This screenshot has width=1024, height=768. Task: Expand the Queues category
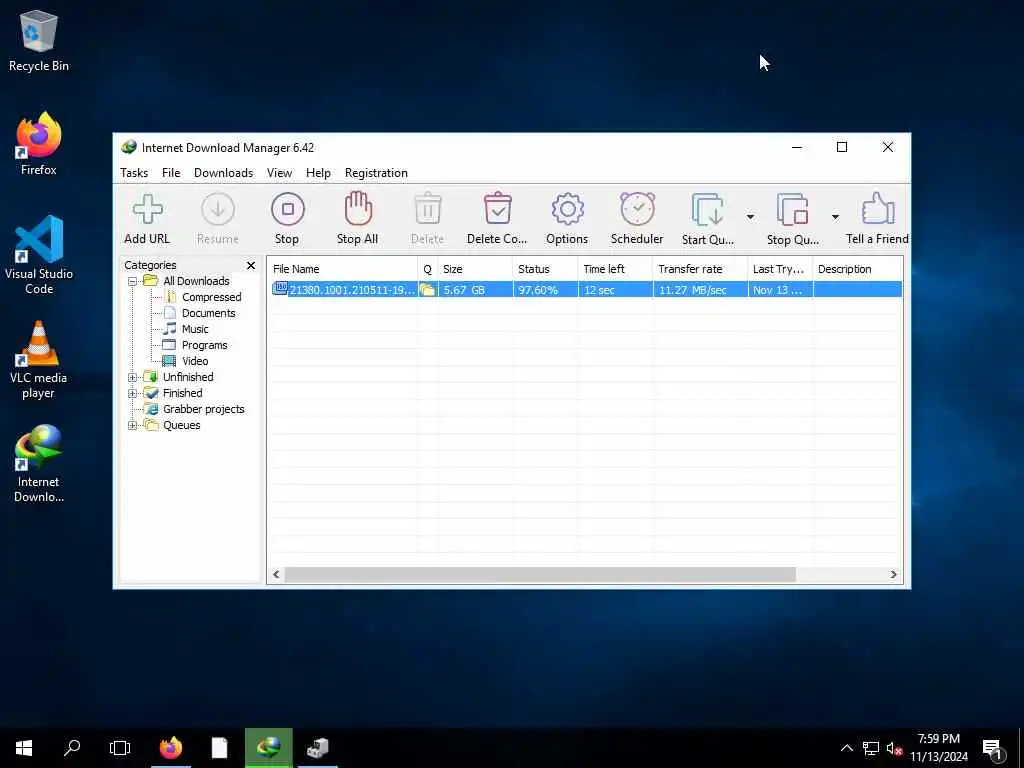click(133, 426)
